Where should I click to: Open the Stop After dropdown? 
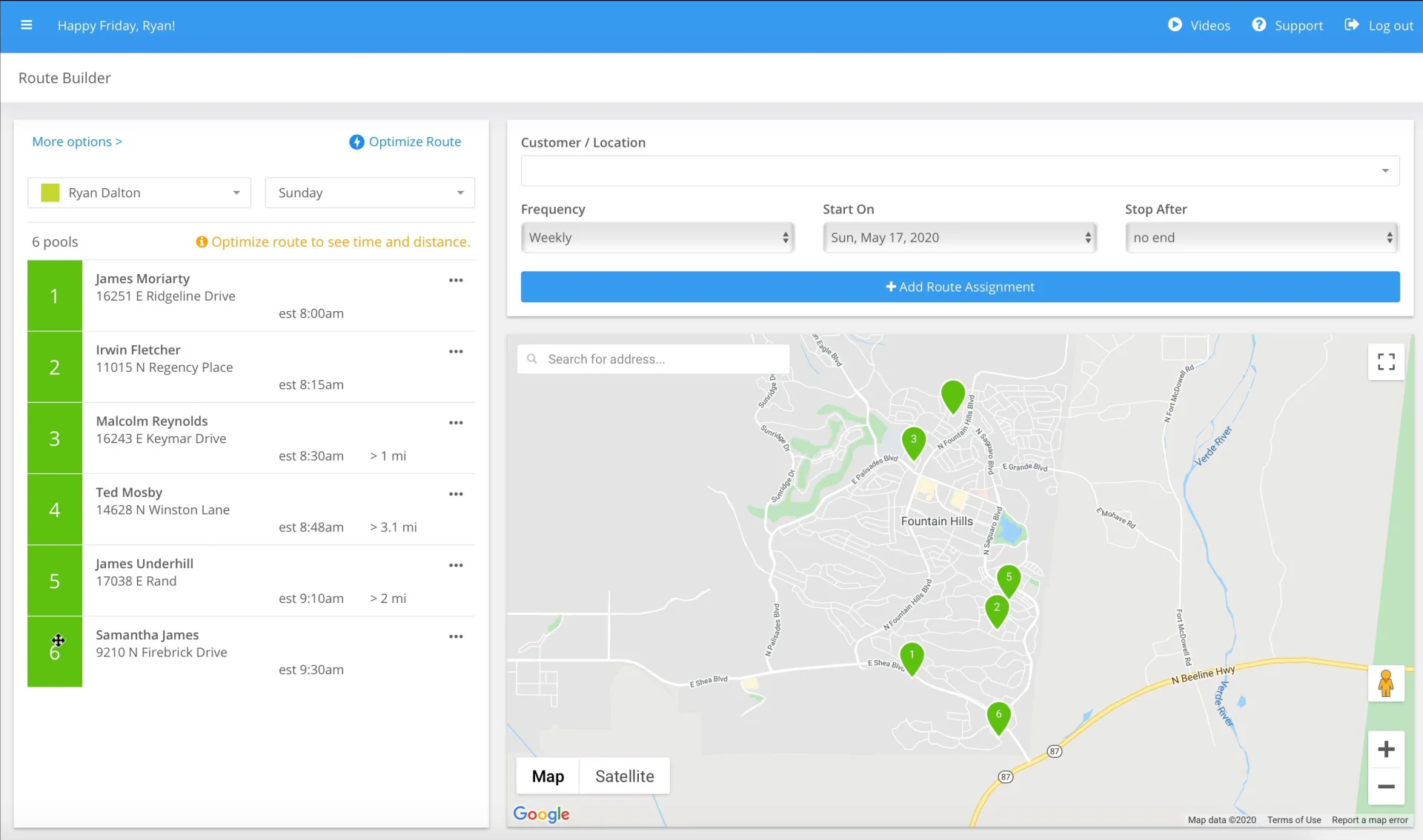click(1261, 238)
